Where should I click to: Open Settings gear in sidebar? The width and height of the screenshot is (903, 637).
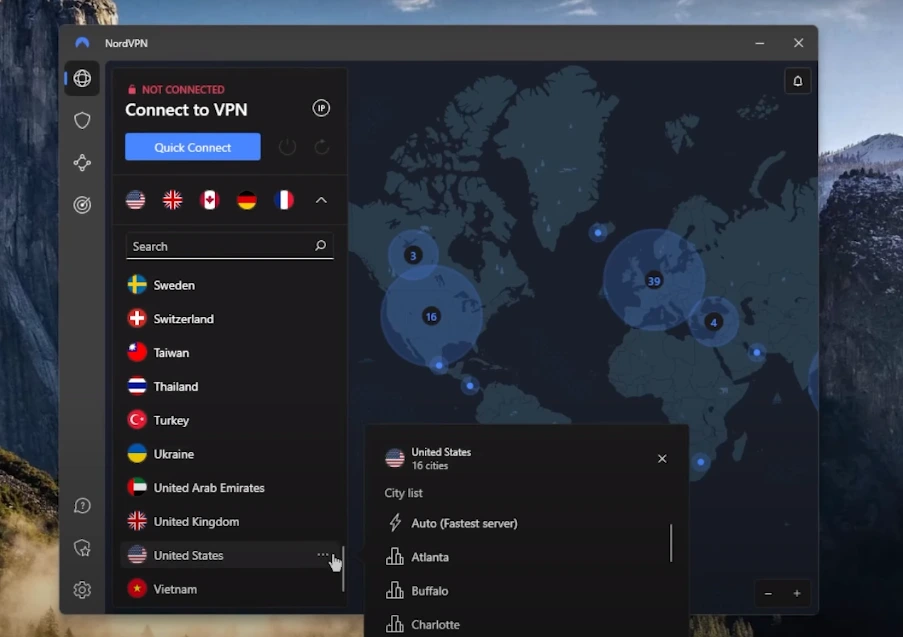tap(82, 590)
